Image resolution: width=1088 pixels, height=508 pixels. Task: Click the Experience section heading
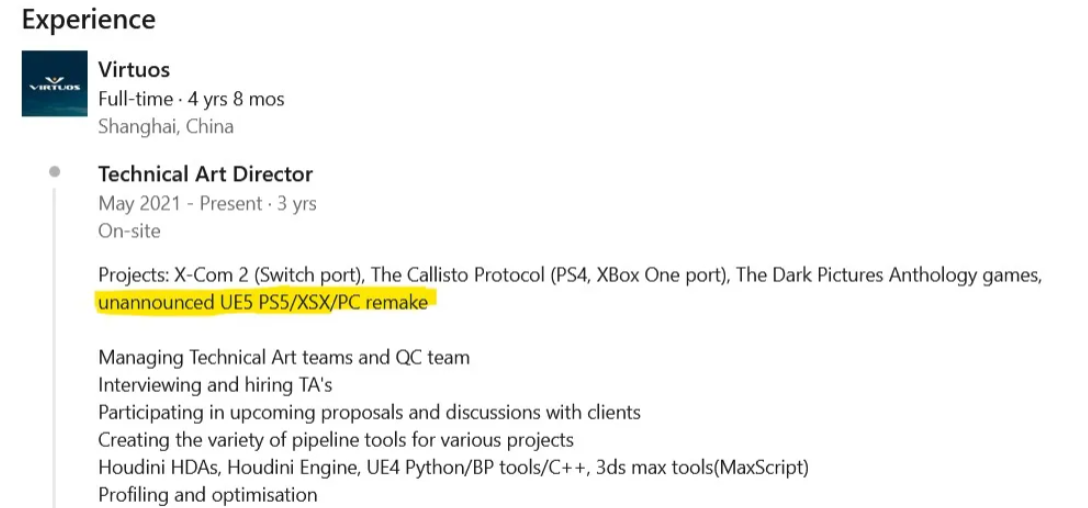tap(89, 20)
